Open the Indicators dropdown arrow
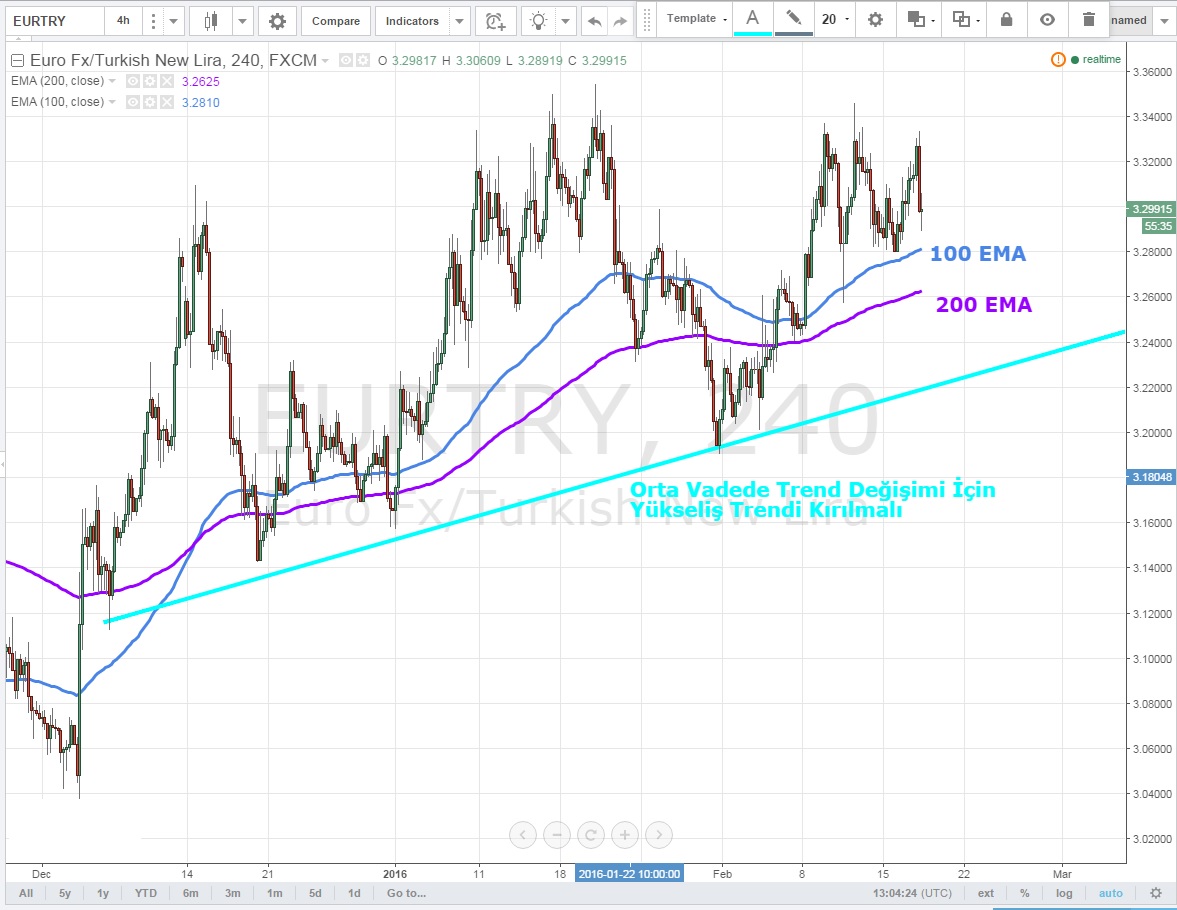This screenshot has width=1177, height=910. pos(458,20)
